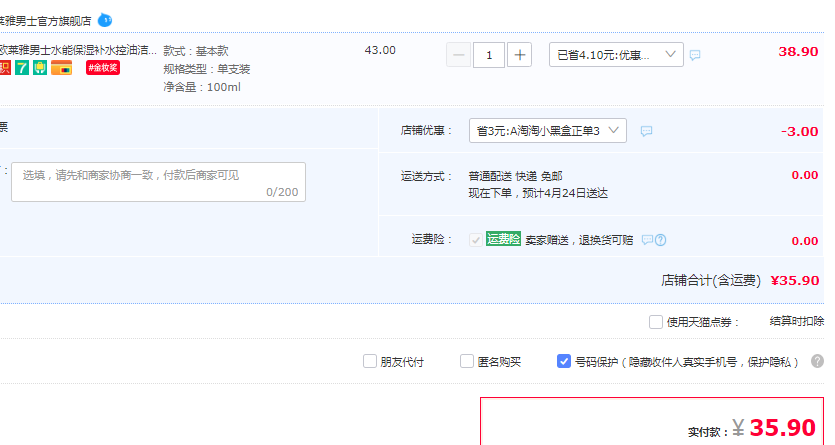Viewport: 835px width, 445px height.
Task: Click the green number 7 day-return badge
Action: coord(22,68)
